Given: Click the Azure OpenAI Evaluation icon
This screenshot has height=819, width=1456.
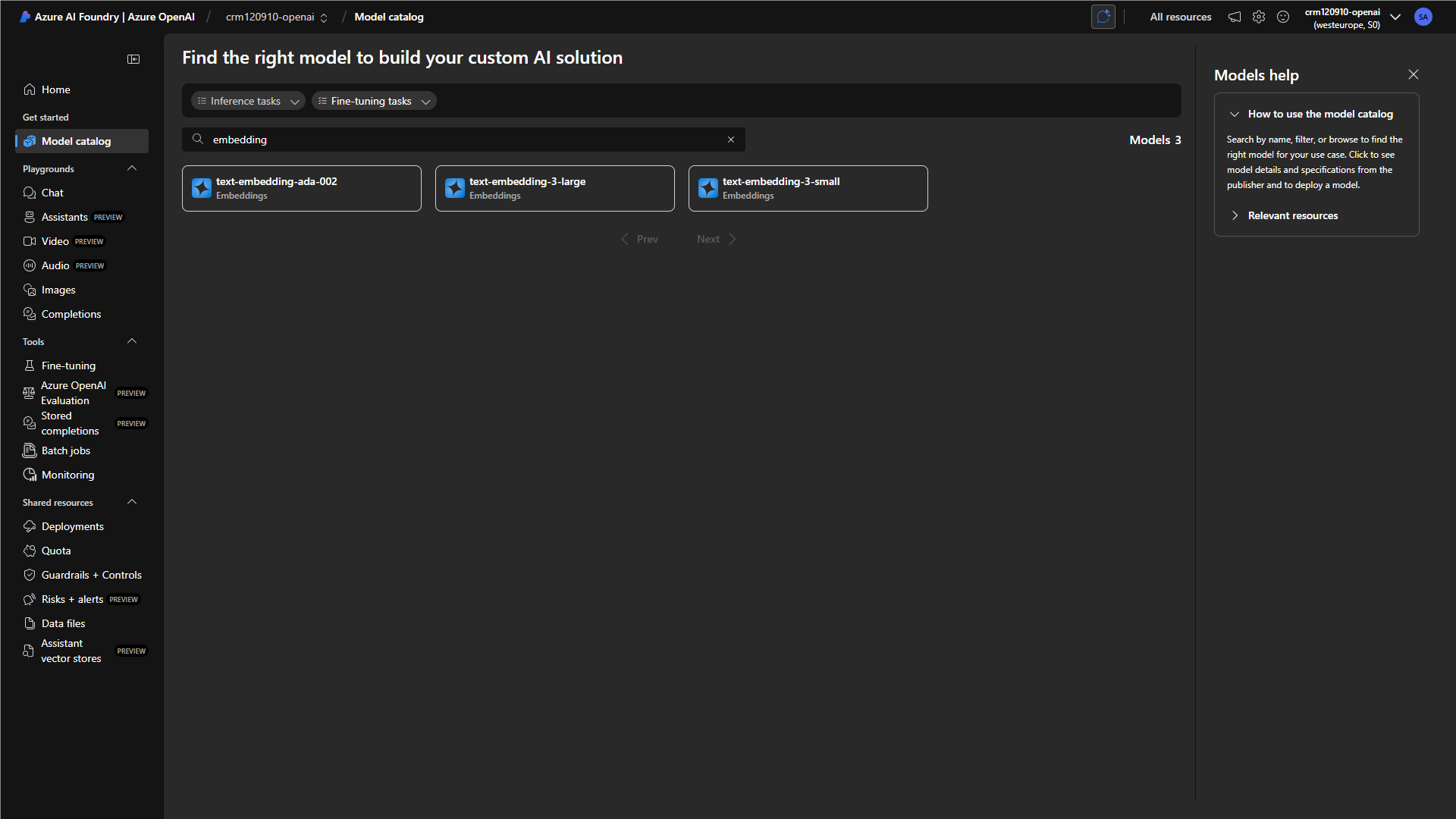Looking at the screenshot, I should [x=29, y=393].
